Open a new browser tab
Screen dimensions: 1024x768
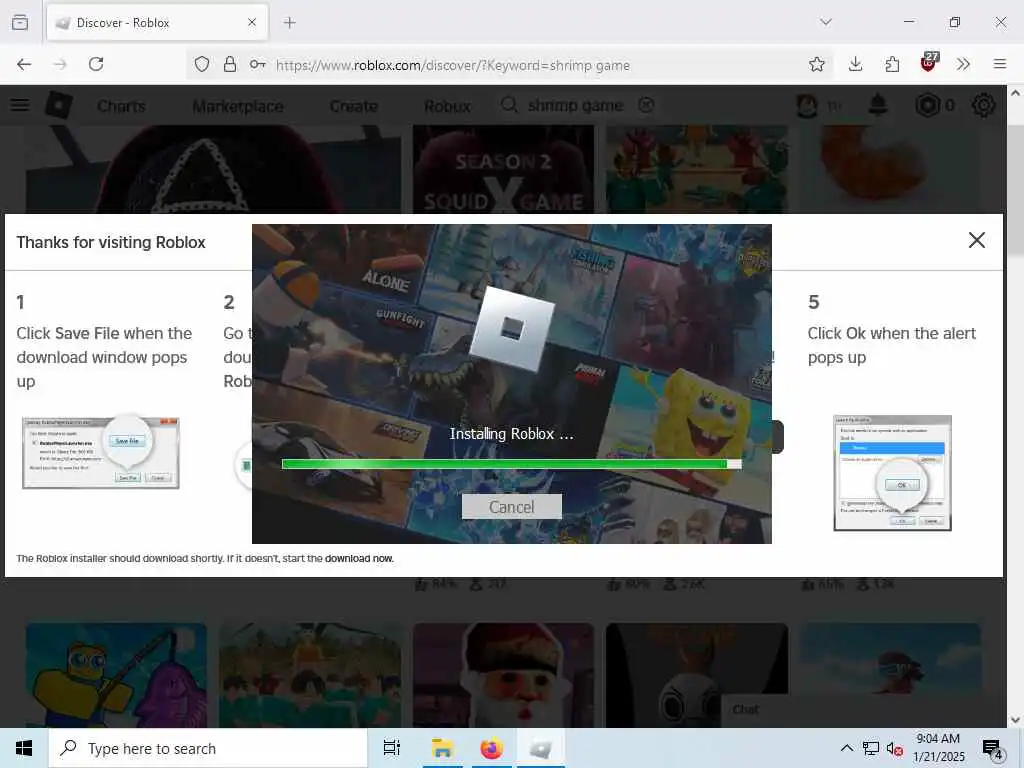pos(289,23)
